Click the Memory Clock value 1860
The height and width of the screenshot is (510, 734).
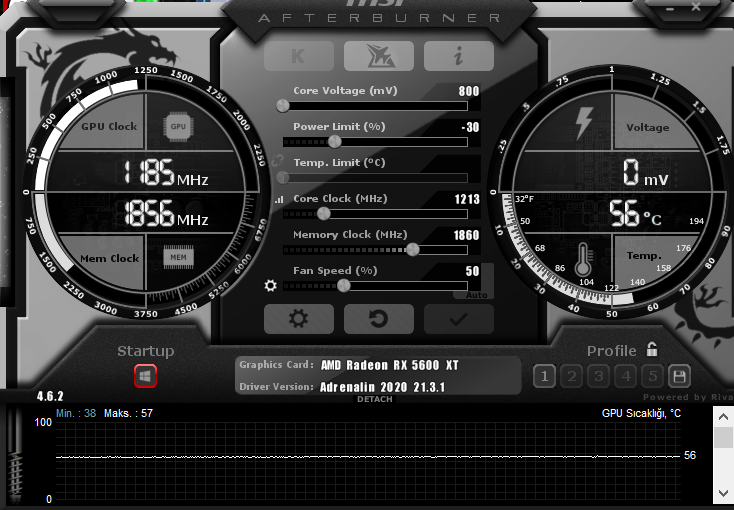click(x=466, y=235)
